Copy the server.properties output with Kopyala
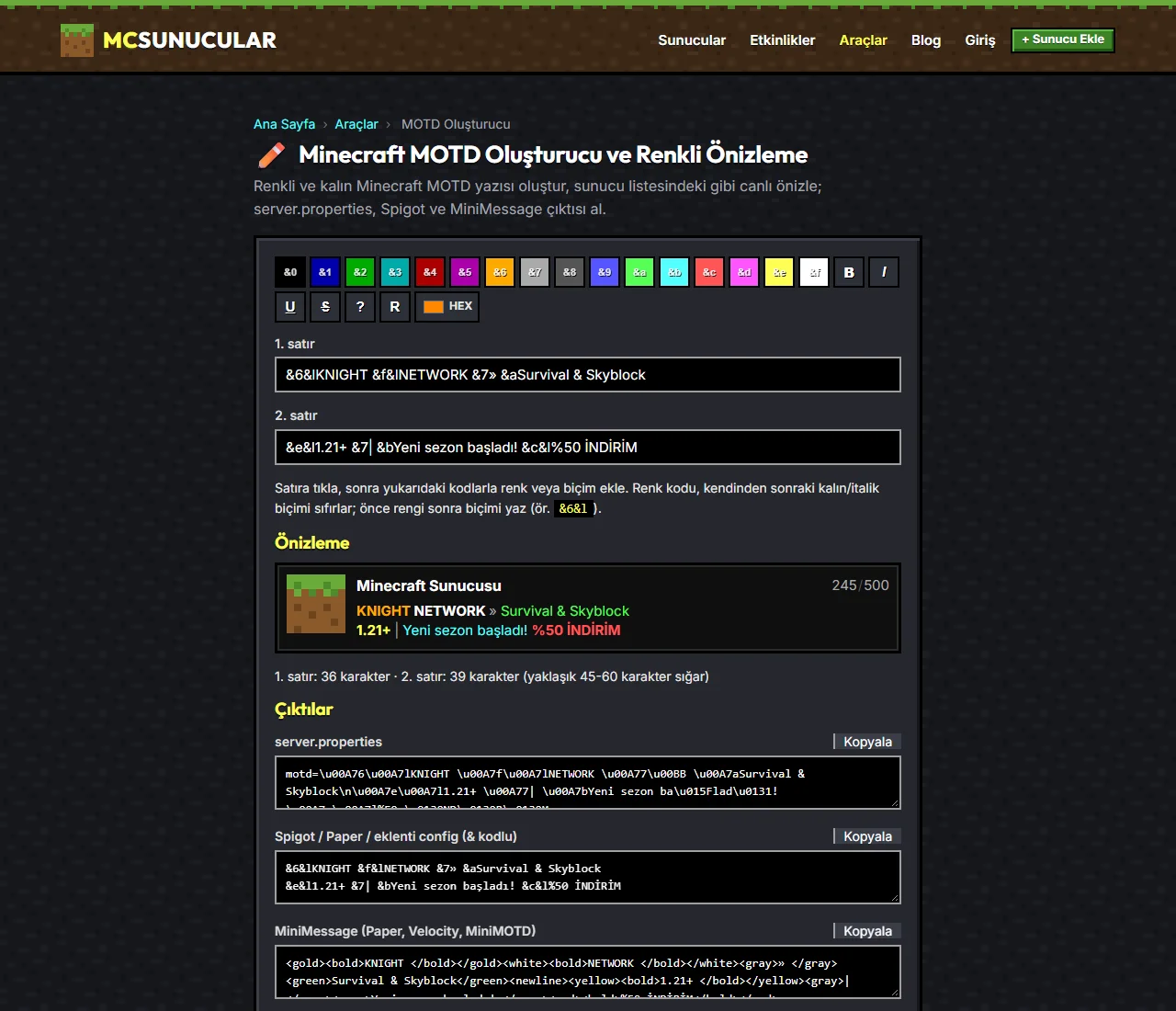The image size is (1176, 1011). 867,742
